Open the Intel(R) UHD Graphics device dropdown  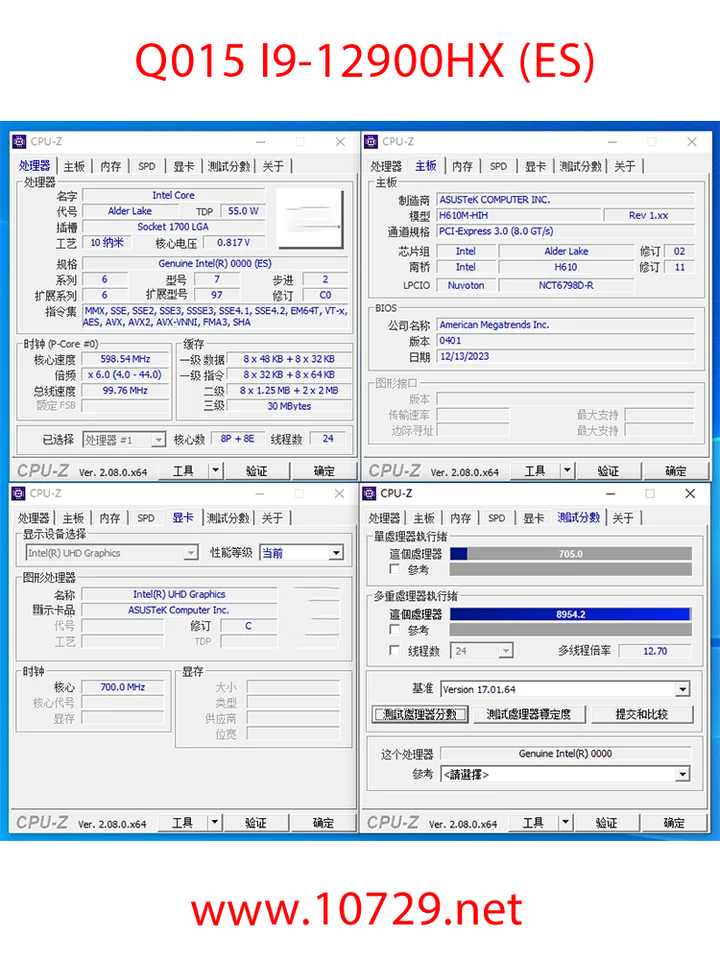tap(192, 553)
